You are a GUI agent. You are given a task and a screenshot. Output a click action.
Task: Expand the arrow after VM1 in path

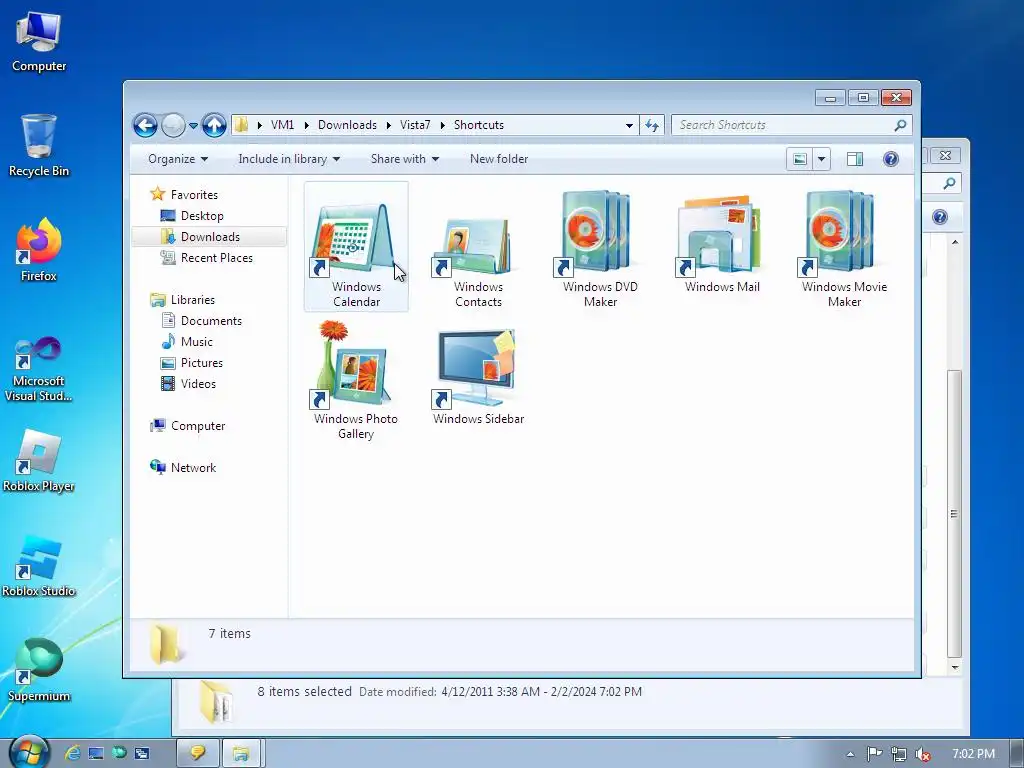(x=306, y=125)
